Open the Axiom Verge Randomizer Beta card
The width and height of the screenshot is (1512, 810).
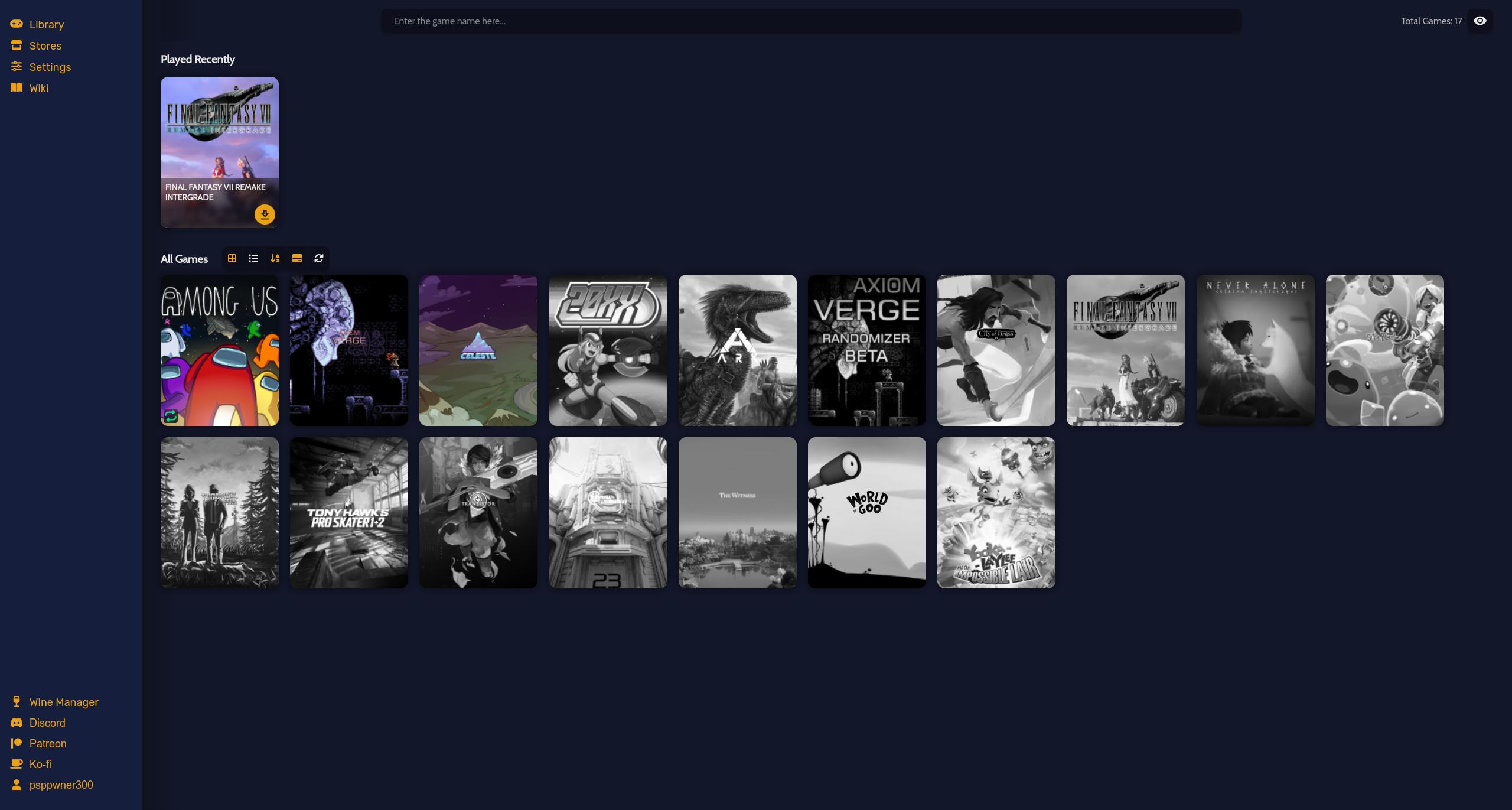pos(867,350)
